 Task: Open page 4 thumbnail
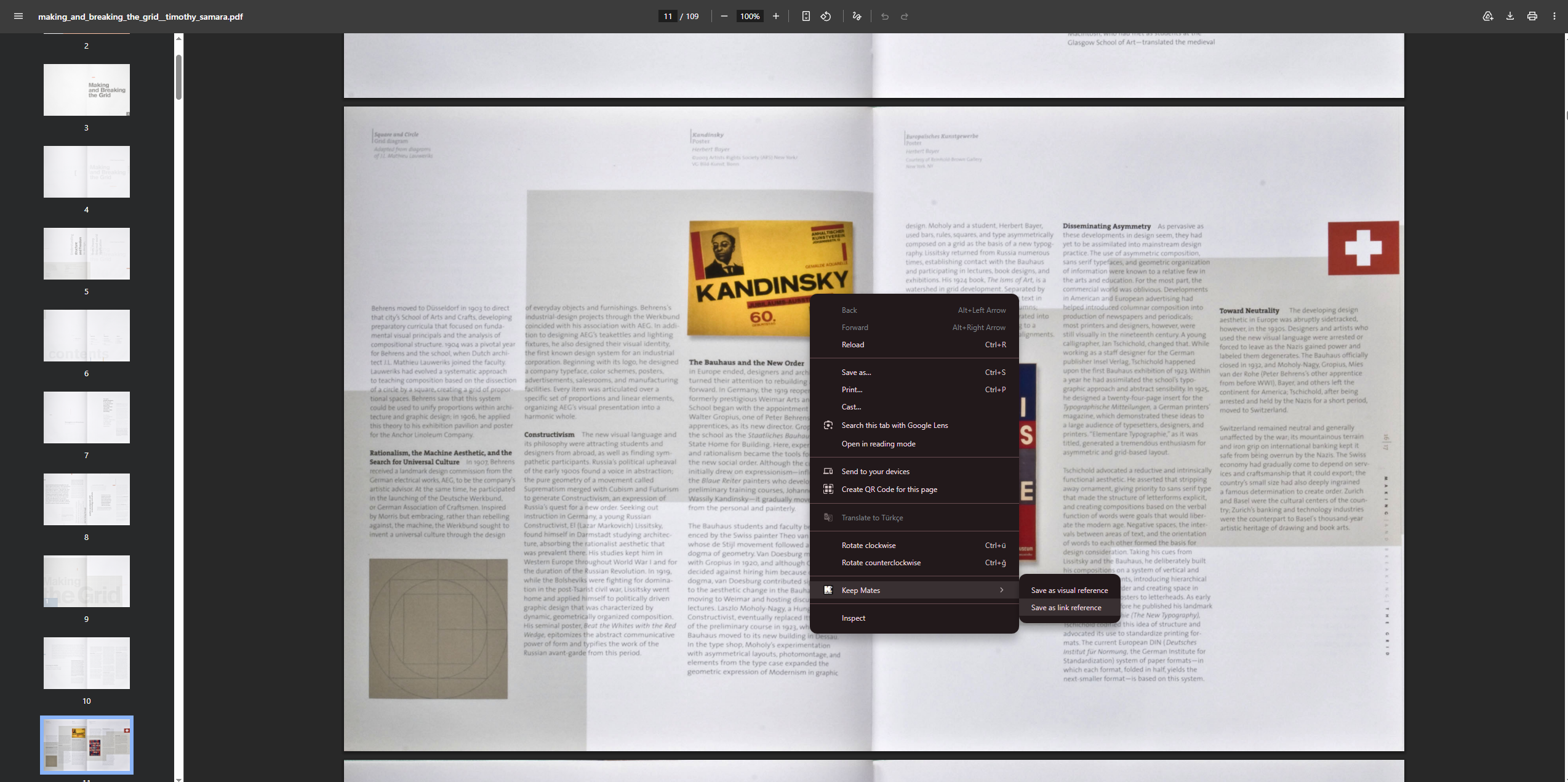click(87, 172)
